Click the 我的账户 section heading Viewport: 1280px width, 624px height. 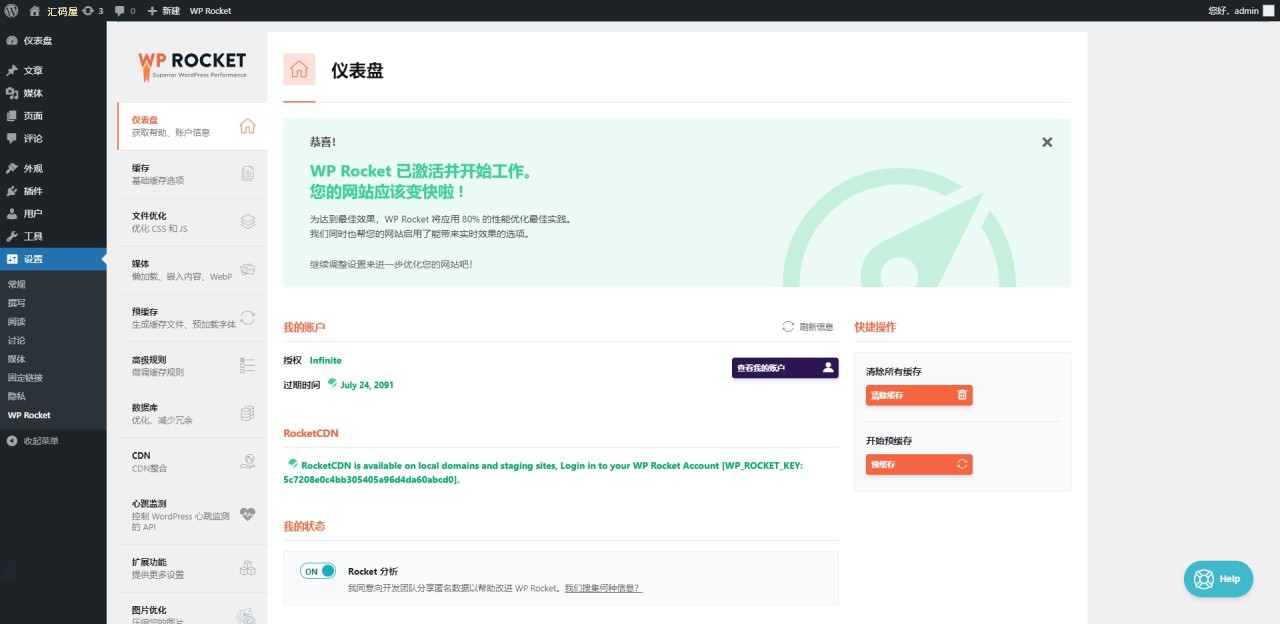click(x=304, y=327)
